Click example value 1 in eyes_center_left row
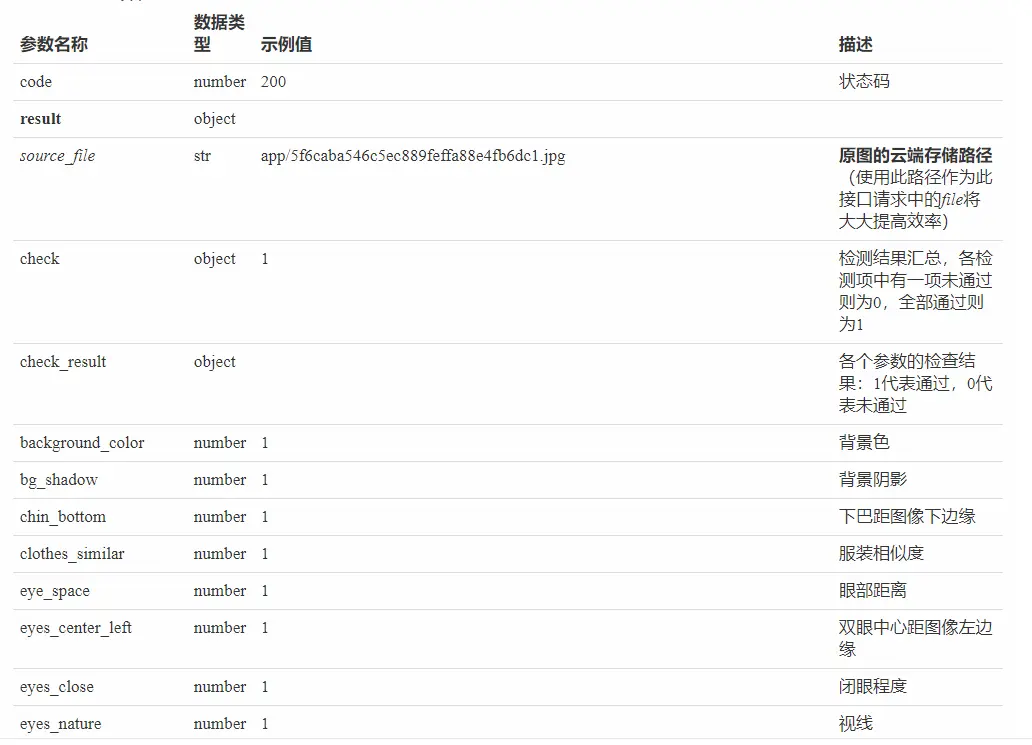Screen dimensions: 1032x745 pos(265,628)
